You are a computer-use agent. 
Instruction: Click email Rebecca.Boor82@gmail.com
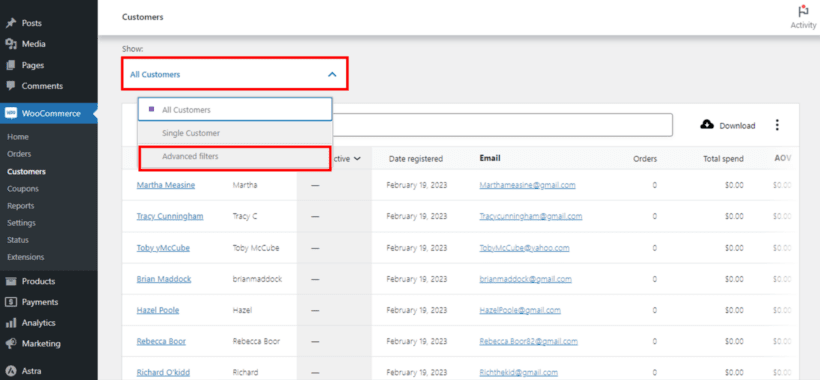529,341
